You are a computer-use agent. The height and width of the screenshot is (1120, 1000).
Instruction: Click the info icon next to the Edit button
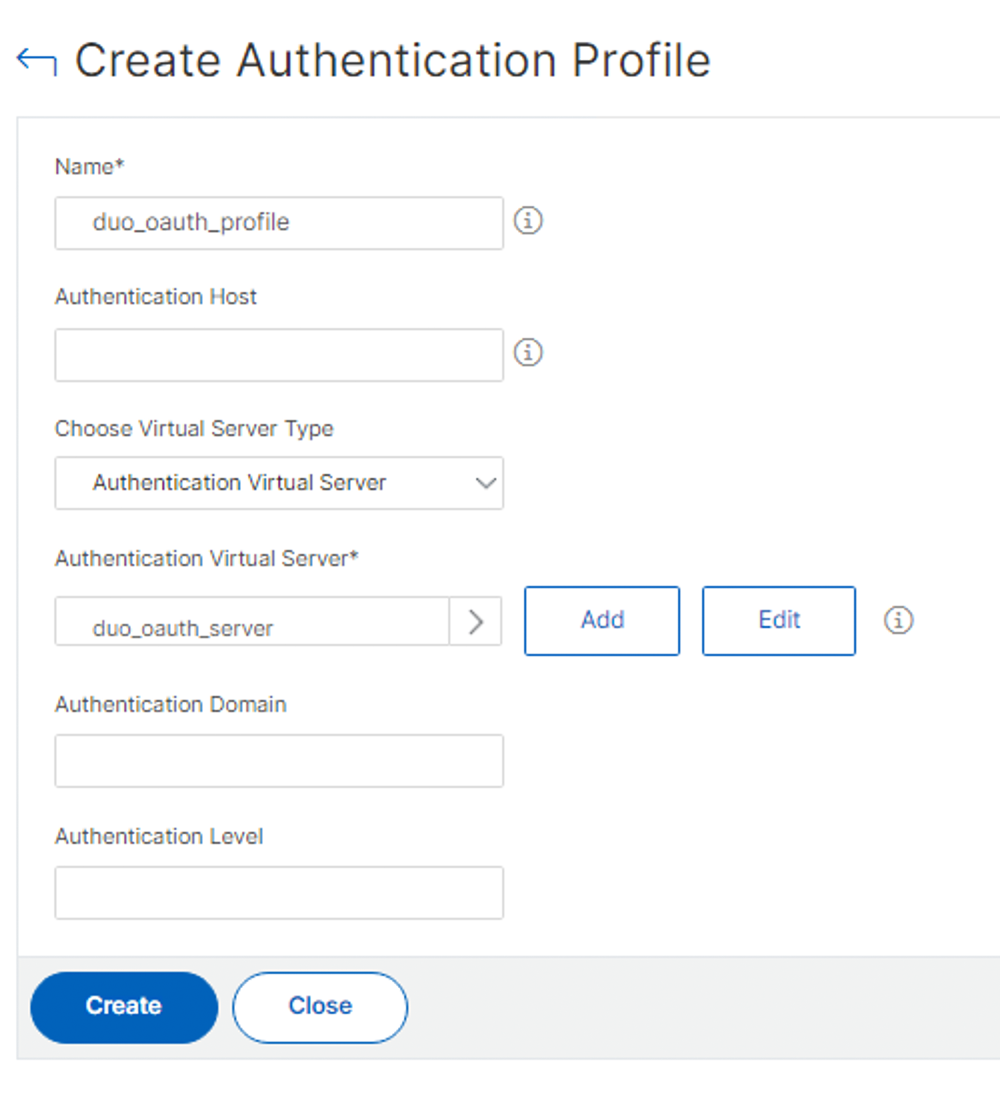pyautogui.click(x=899, y=621)
